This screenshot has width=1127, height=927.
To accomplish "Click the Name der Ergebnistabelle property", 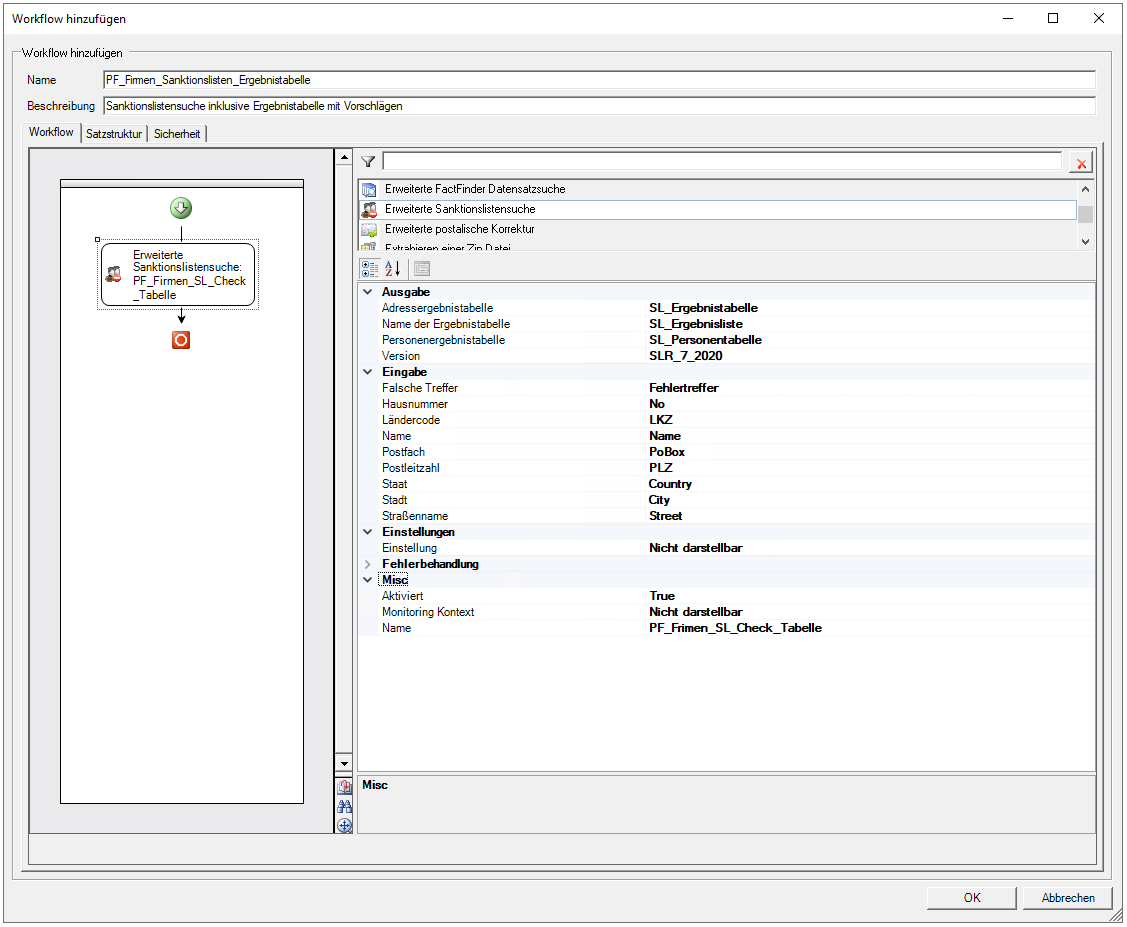I will (x=446, y=324).
